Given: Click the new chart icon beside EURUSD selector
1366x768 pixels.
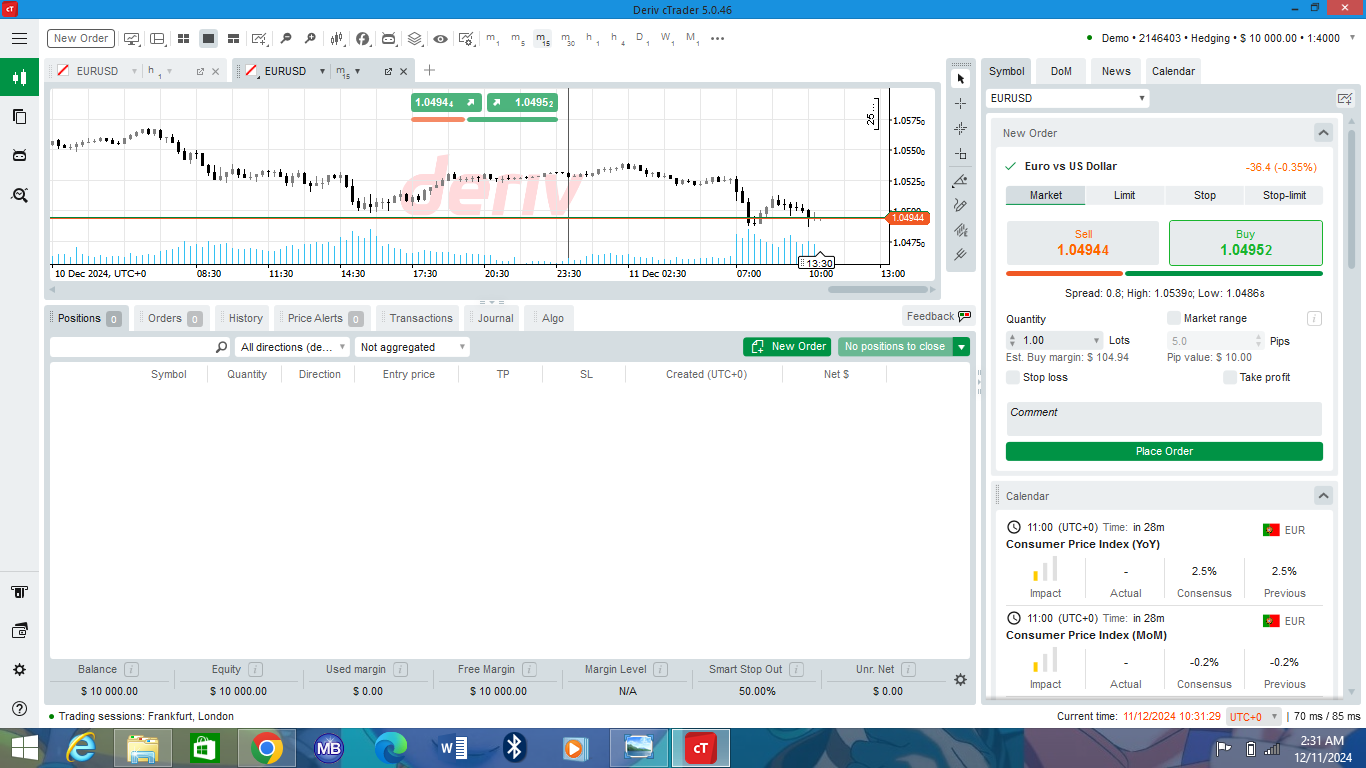Looking at the screenshot, I should pos(1345,98).
